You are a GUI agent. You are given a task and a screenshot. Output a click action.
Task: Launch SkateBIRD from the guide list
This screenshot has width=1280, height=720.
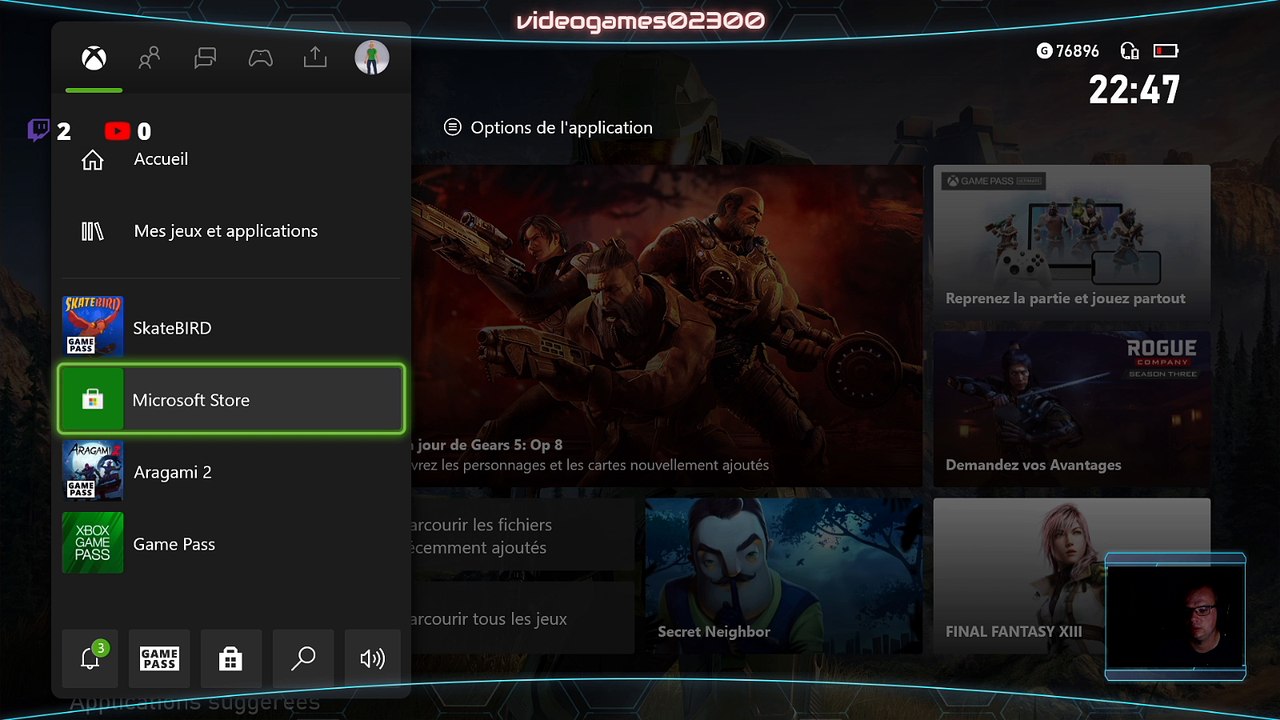[231, 327]
